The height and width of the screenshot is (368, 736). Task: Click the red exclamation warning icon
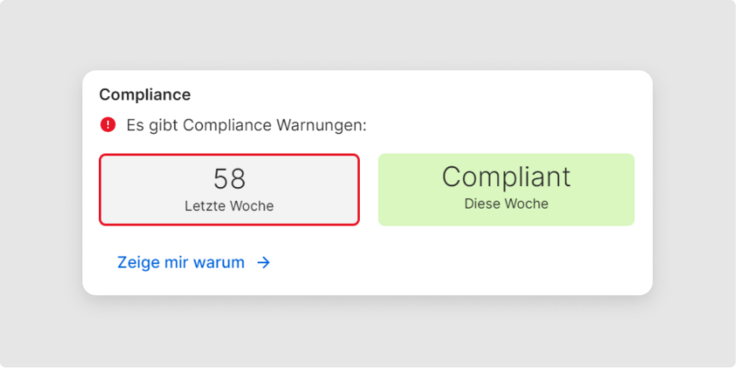pyautogui.click(x=108, y=125)
